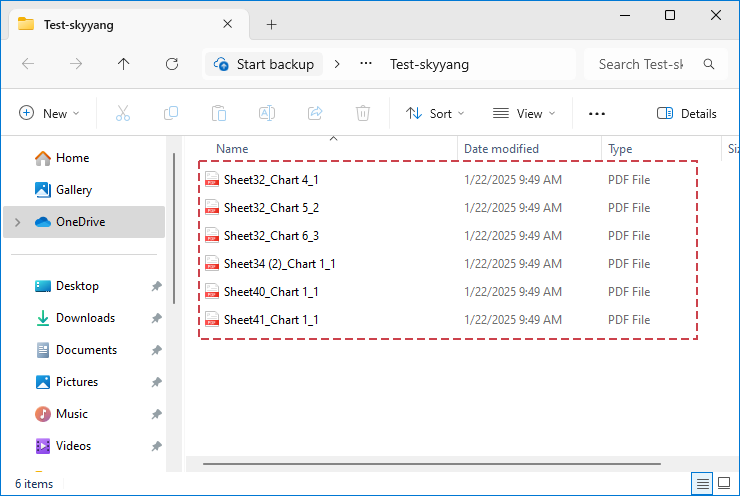Switch to large thumbnails view in status bar
This screenshot has width=740, height=496.
[x=724, y=483]
